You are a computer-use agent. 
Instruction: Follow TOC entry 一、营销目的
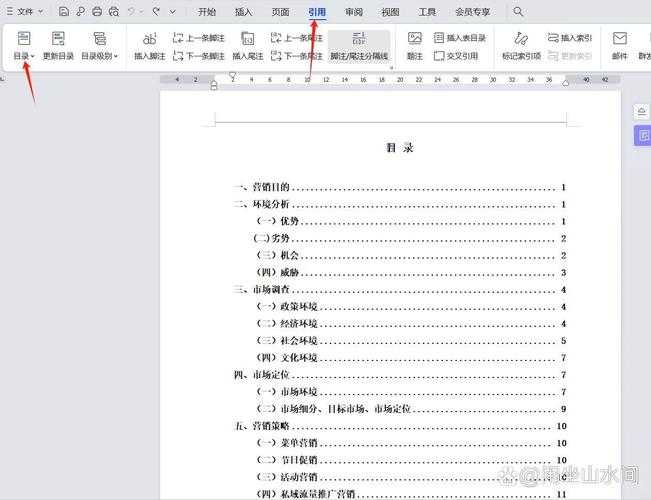click(x=400, y=187)
